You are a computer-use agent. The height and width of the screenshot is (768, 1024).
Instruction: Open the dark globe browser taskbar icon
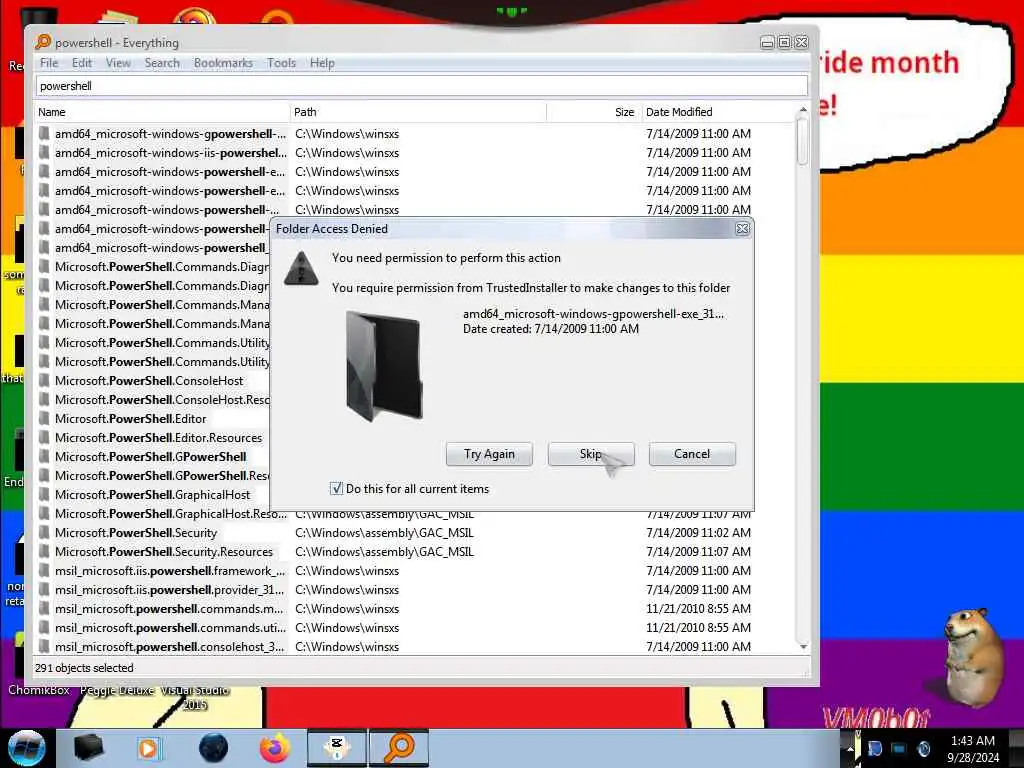[x=213, y=748]
